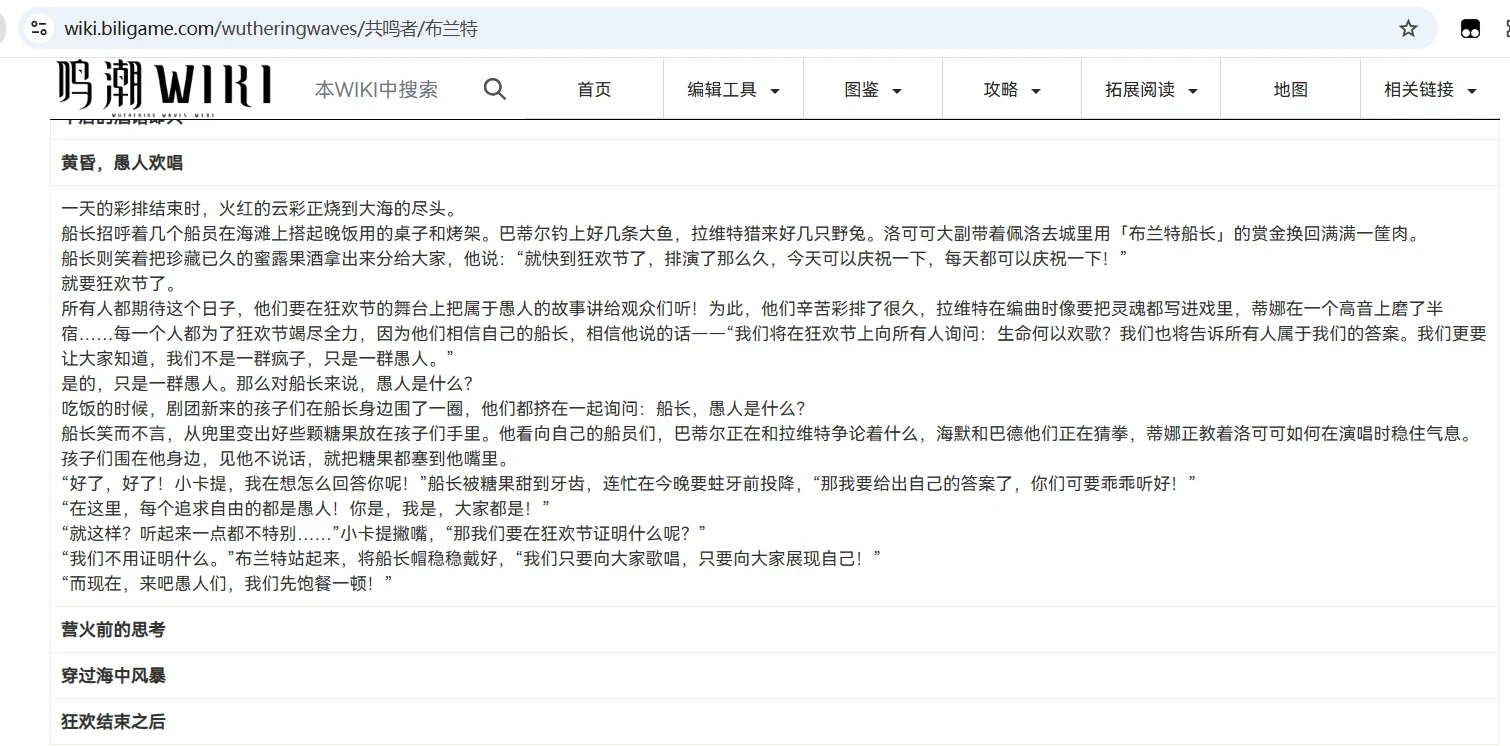Open the site information icon beside URL

[39, 29]
